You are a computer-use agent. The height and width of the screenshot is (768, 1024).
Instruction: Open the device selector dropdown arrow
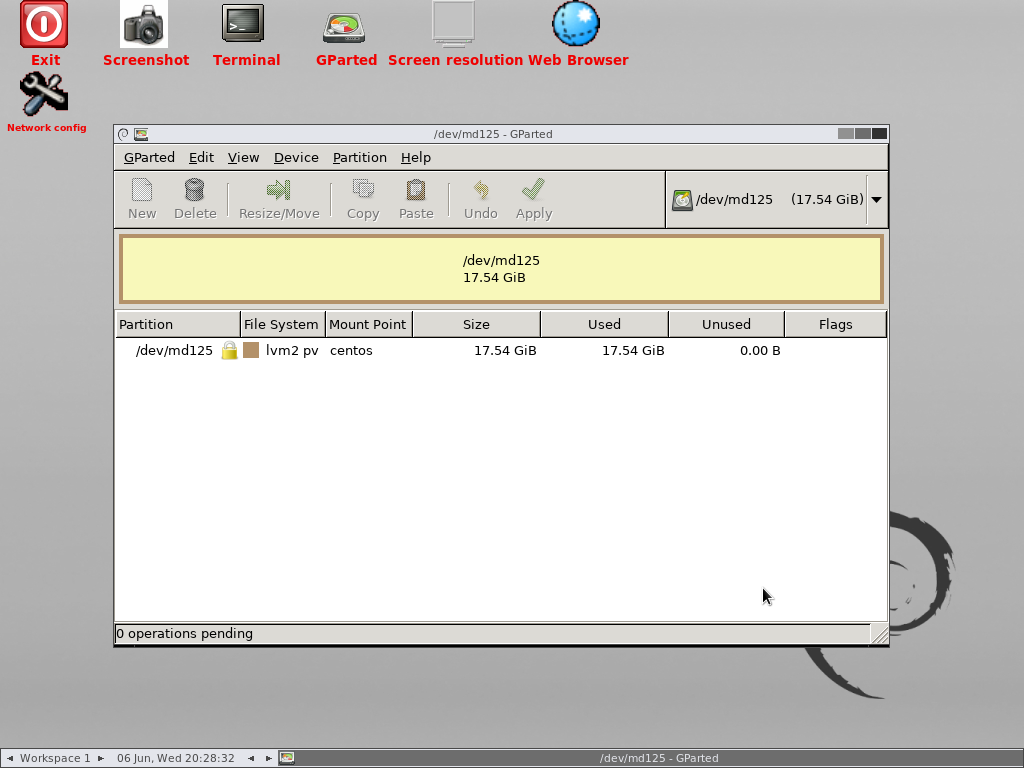click(x=876, y=200)
